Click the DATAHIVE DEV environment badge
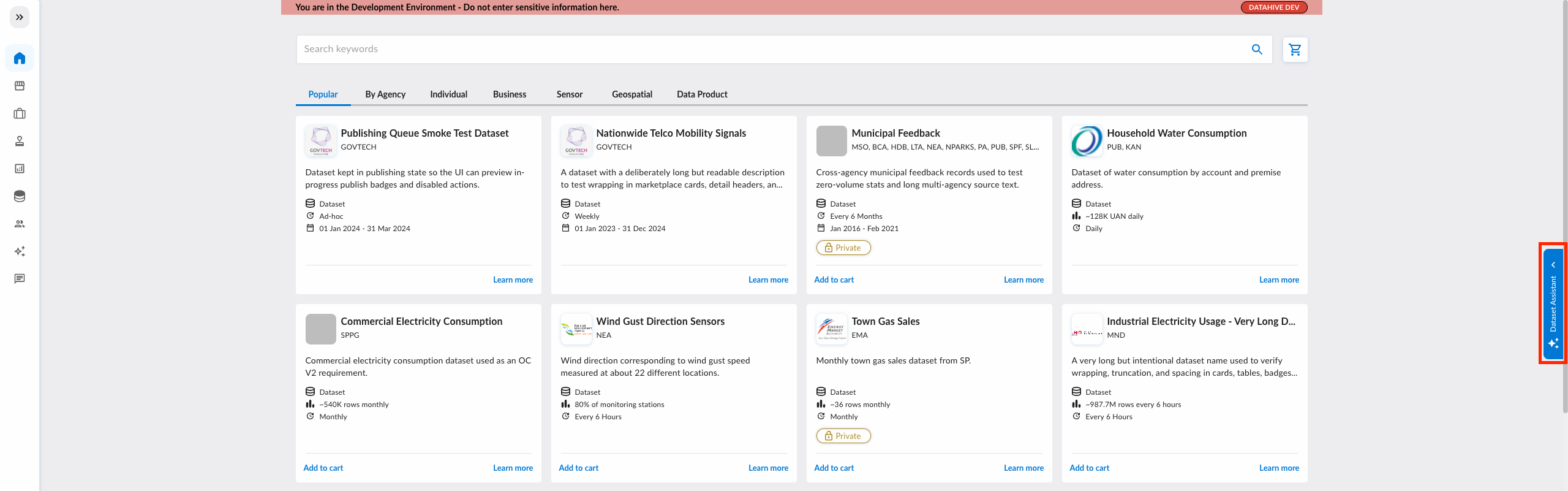This screenshot has width=1568, height=491. coord(1274,7)
